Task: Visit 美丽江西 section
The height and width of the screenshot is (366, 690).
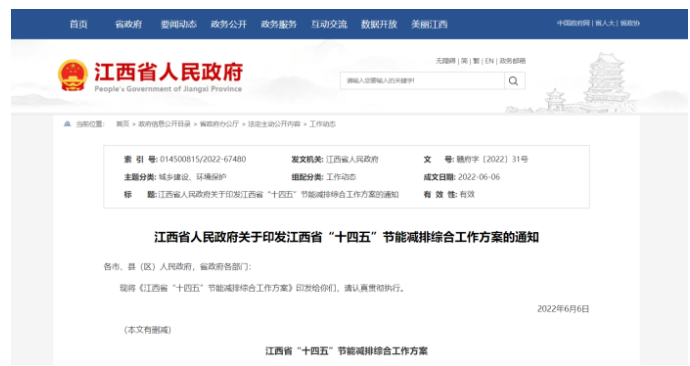Action: coord(429,24)
